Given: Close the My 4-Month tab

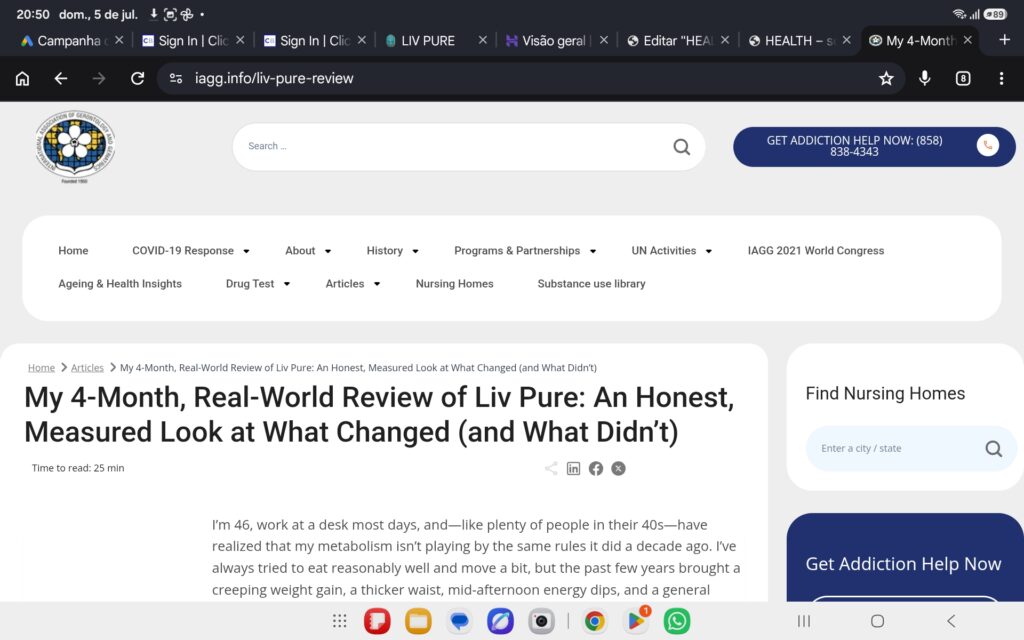Looking at the screenshot, I should (x=968, y=40).
